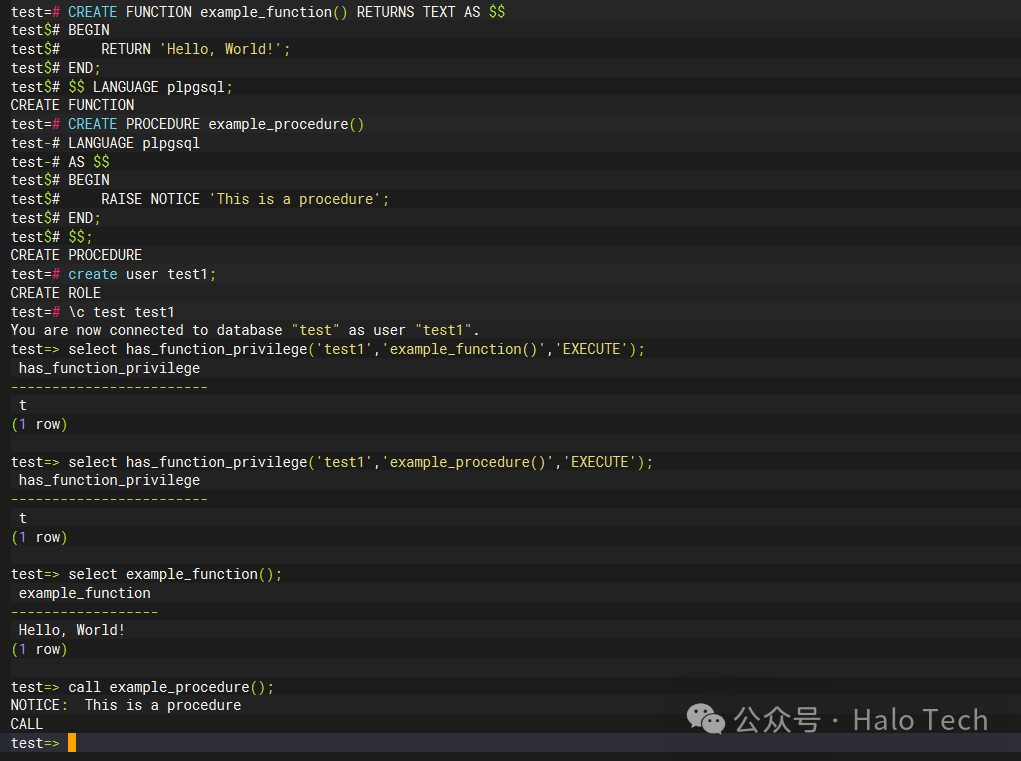Click the 'CREATE PROCEDURE example_procedure()' command
Viewport: 1021px width, 761px height.
click(188, 124)
